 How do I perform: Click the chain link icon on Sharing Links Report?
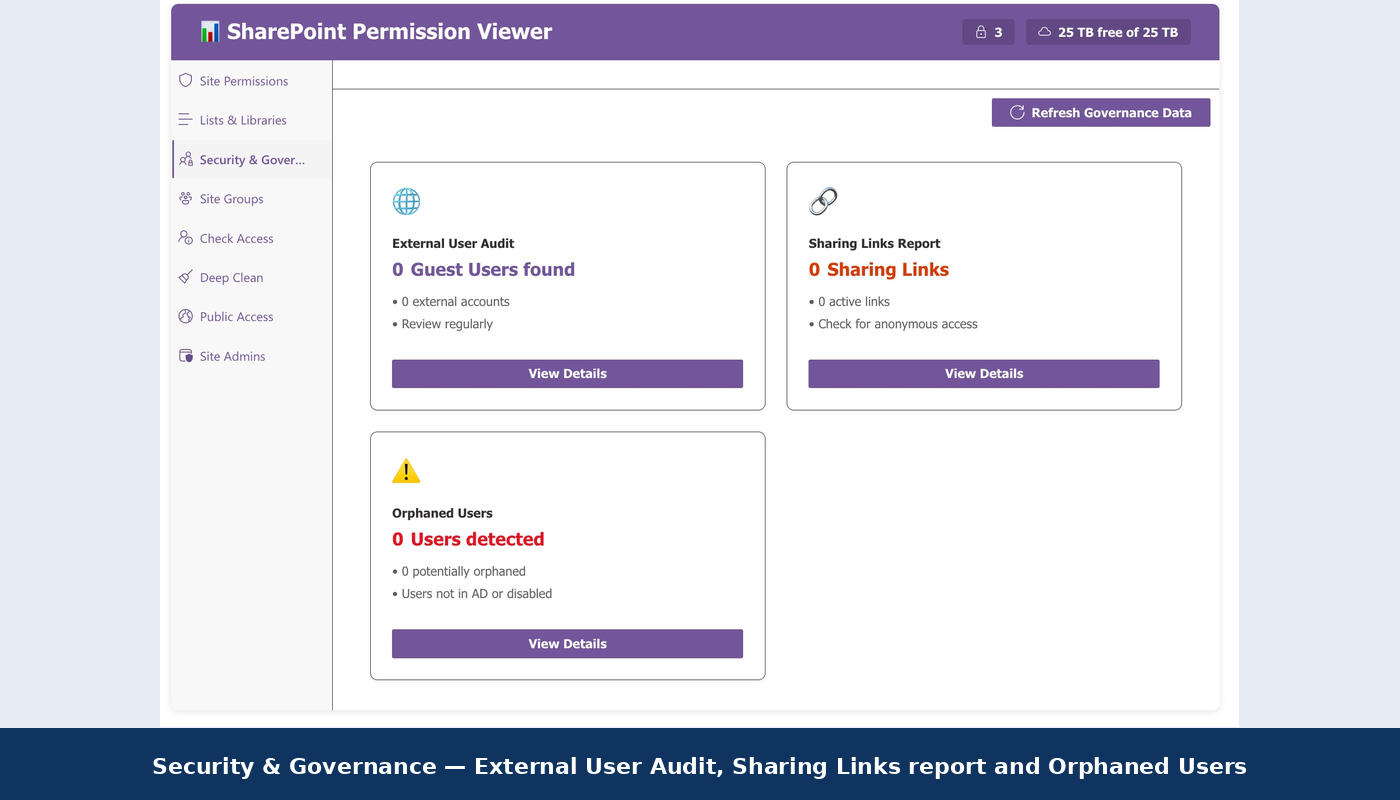coord(822,201)
